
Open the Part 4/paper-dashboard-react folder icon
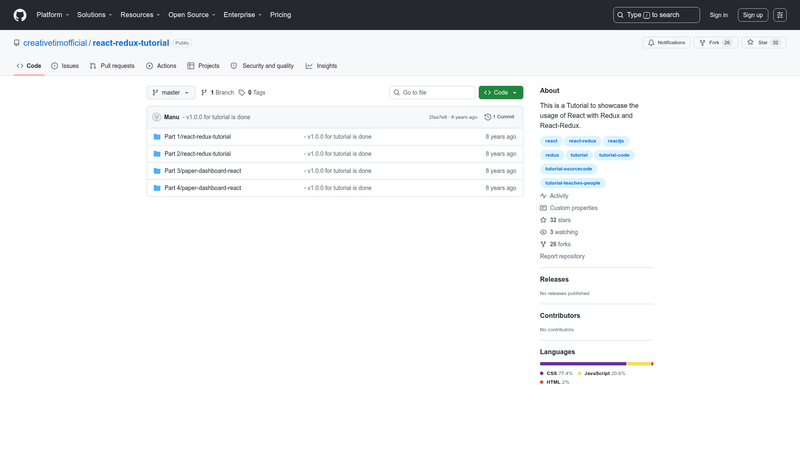[157, 188]
